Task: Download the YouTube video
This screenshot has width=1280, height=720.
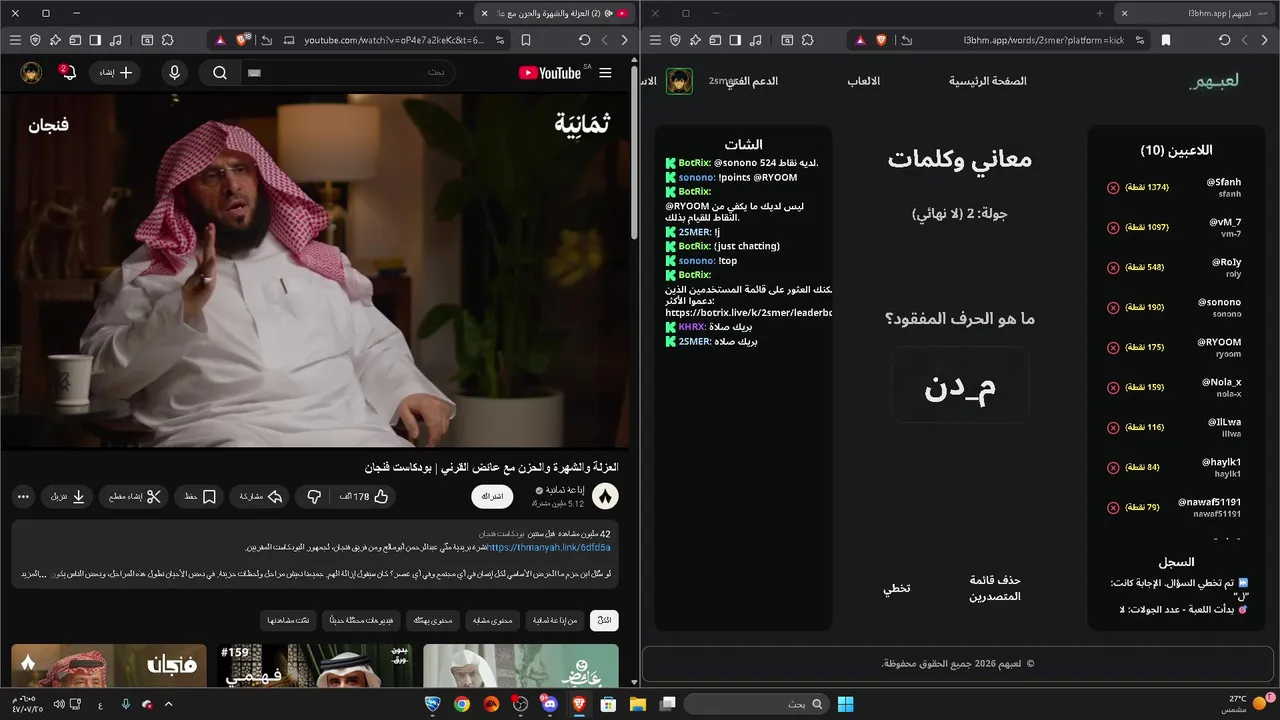Action: tap(68, 496)
